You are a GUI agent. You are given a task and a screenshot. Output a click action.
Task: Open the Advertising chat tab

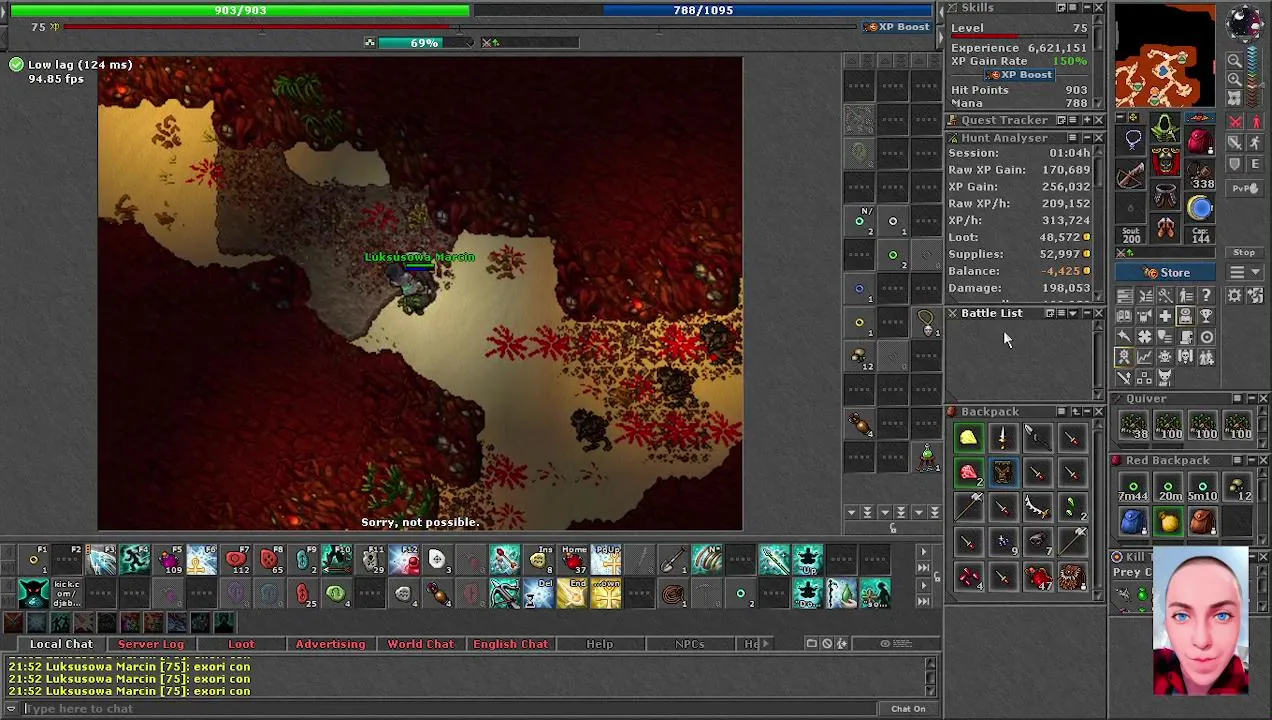pyautogui.click(x=330, y=644)
